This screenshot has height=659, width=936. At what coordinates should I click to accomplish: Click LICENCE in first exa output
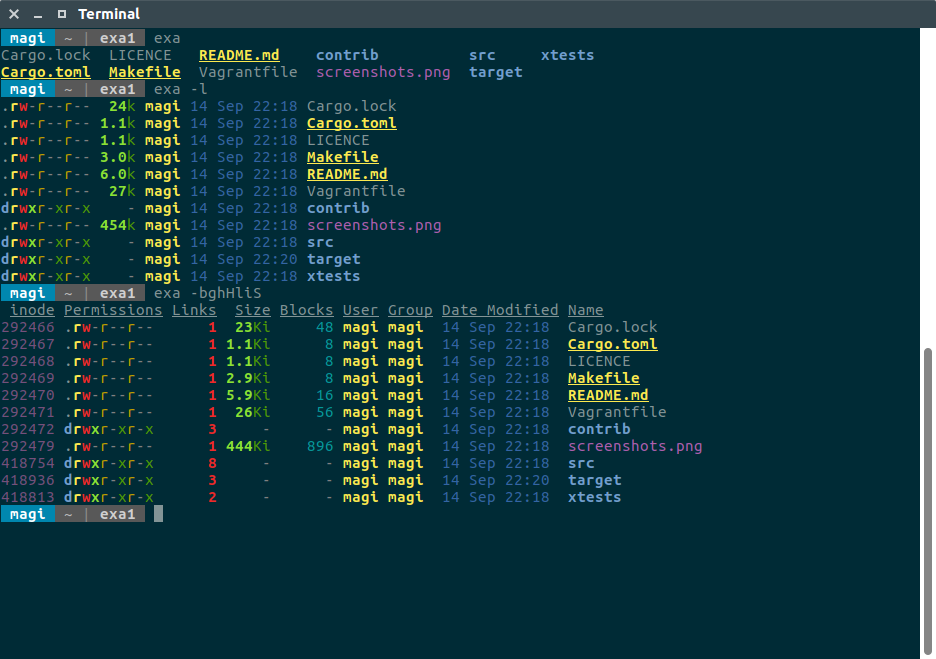(x=140, y=55)
